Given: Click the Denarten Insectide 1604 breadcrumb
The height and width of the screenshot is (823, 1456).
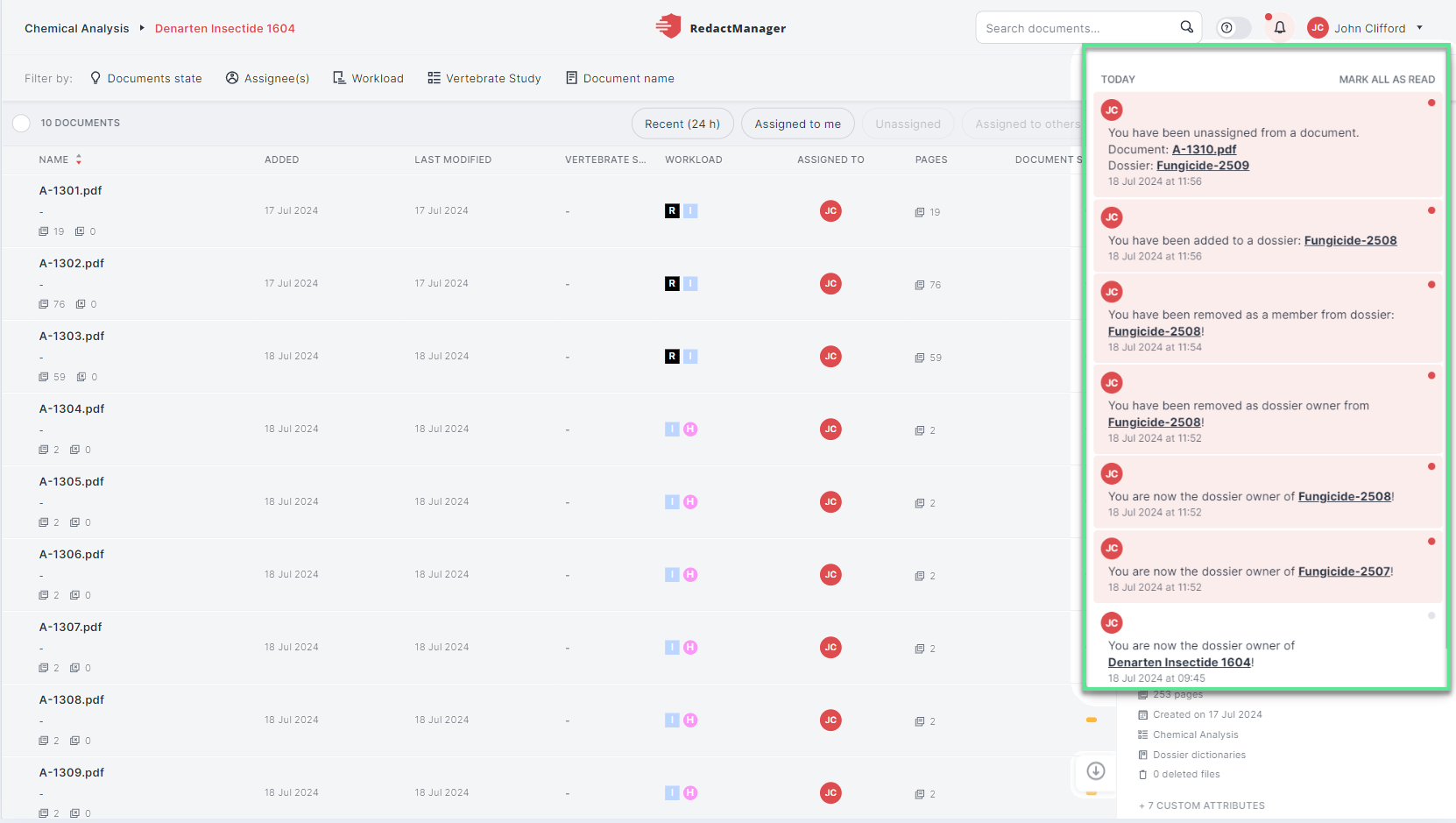Looking at the screenshot, I should 224,28.
